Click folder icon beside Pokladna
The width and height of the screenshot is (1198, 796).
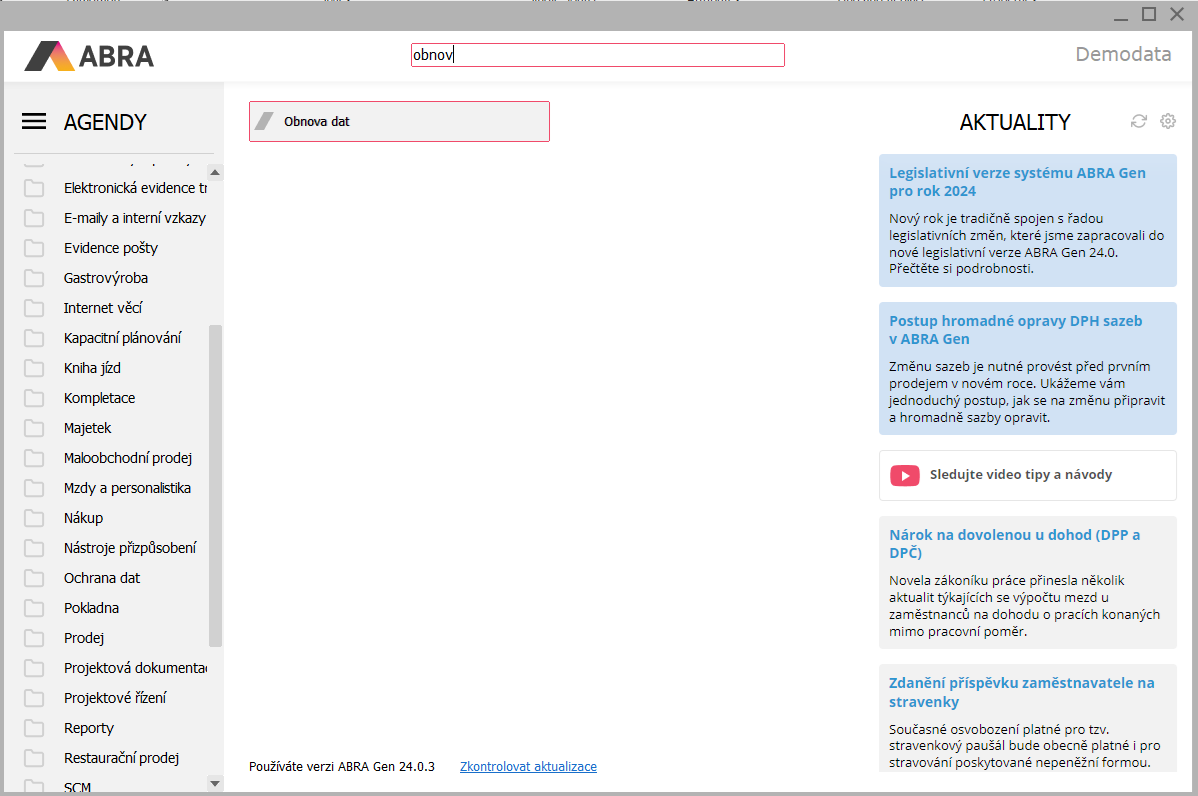point(34,608)
